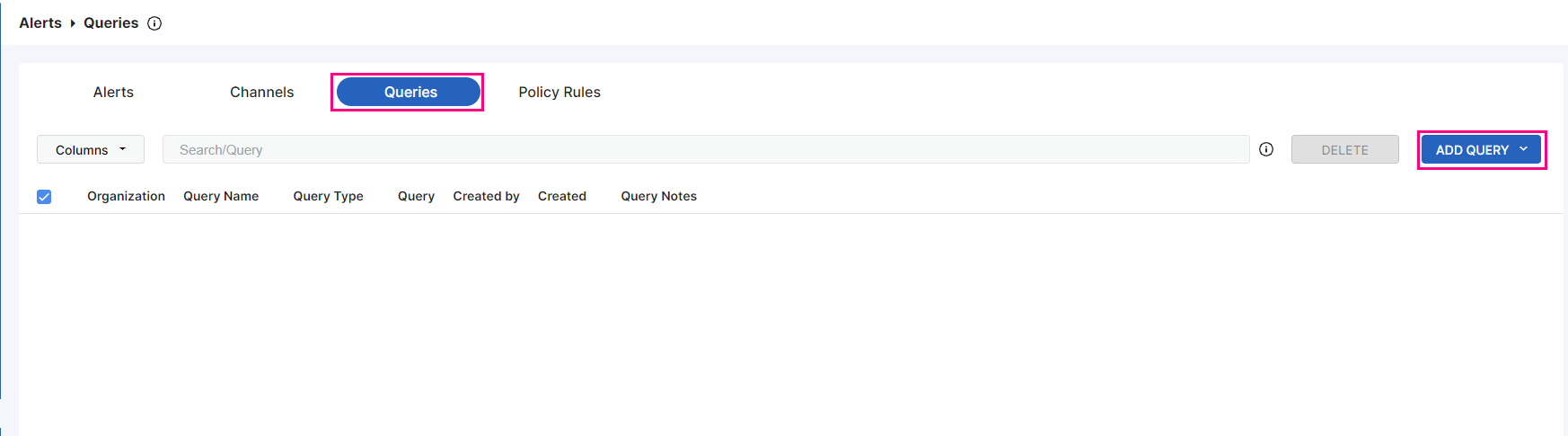The height and width of the screenshot is (436, 1568).
Task: Click the ADD QUERY button
Action: [x=1471, y=150]
